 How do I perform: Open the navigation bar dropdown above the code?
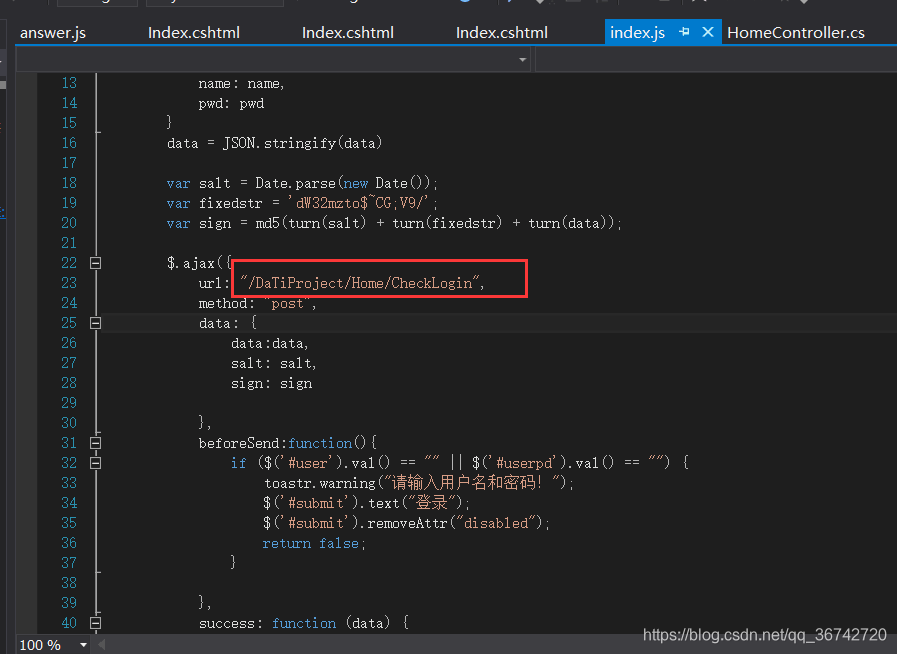pyautogui.click(x=522, y=60)
